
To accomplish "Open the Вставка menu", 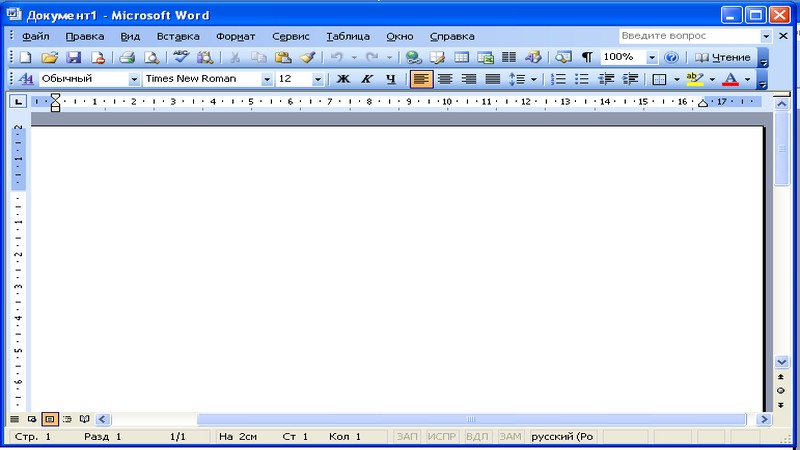I will coord(178,37).
